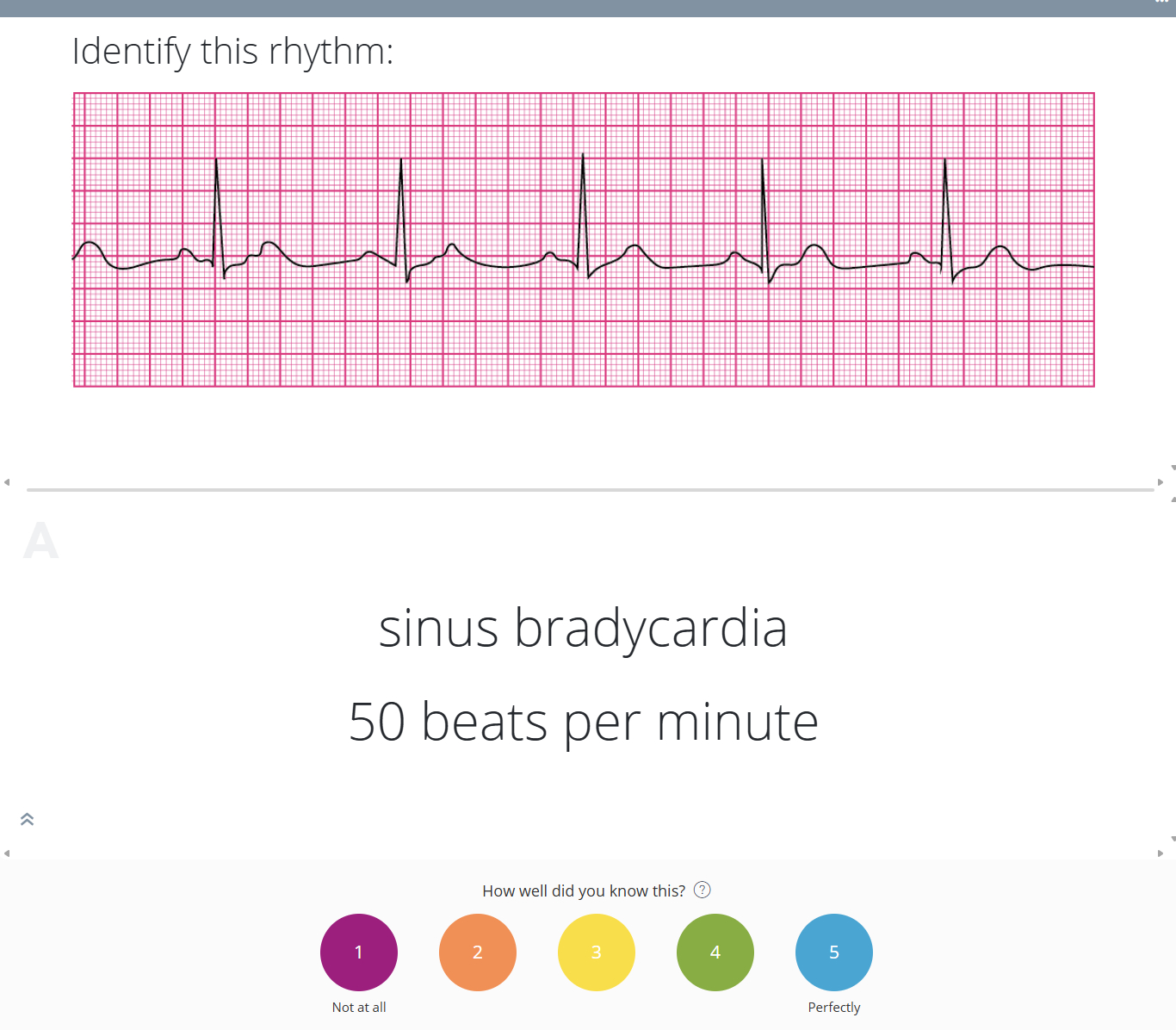
Task: Click the ECG rhythm strip image
Action: click(584, 239)
